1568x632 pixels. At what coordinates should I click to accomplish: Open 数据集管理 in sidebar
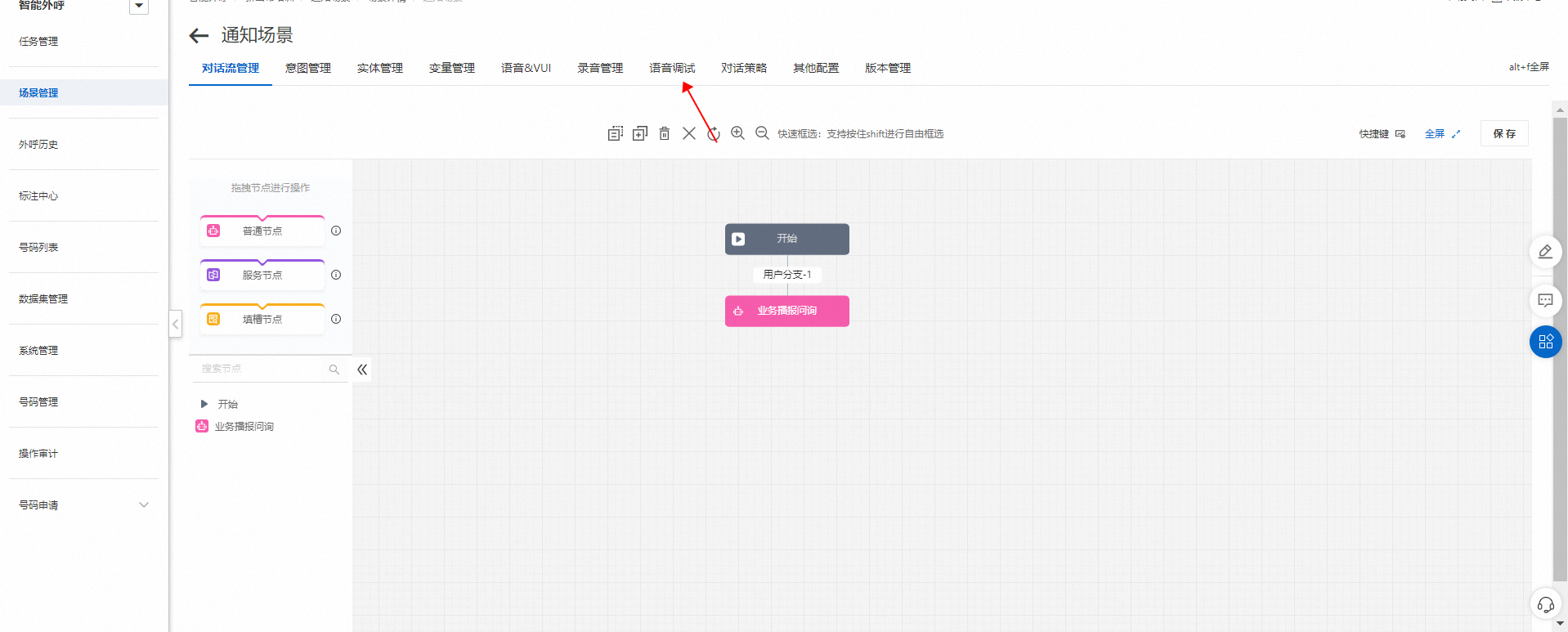click(43, 299)
